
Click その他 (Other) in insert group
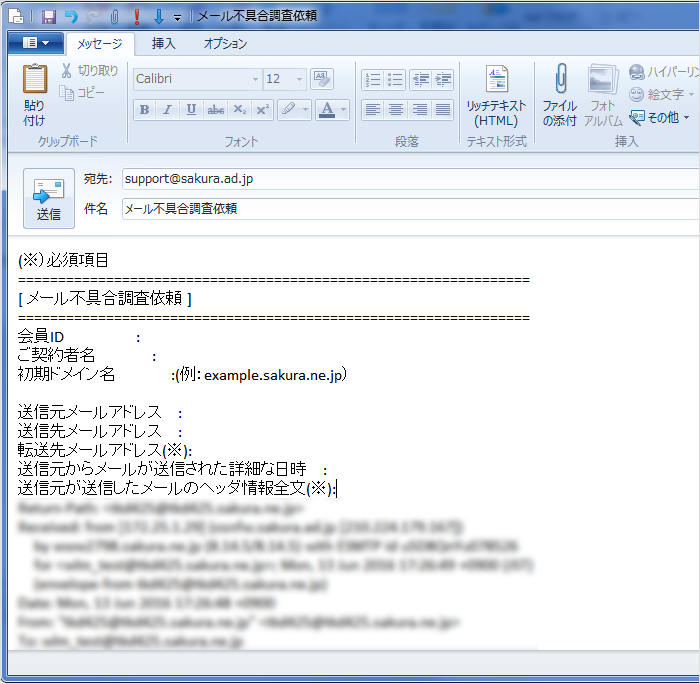660,117
